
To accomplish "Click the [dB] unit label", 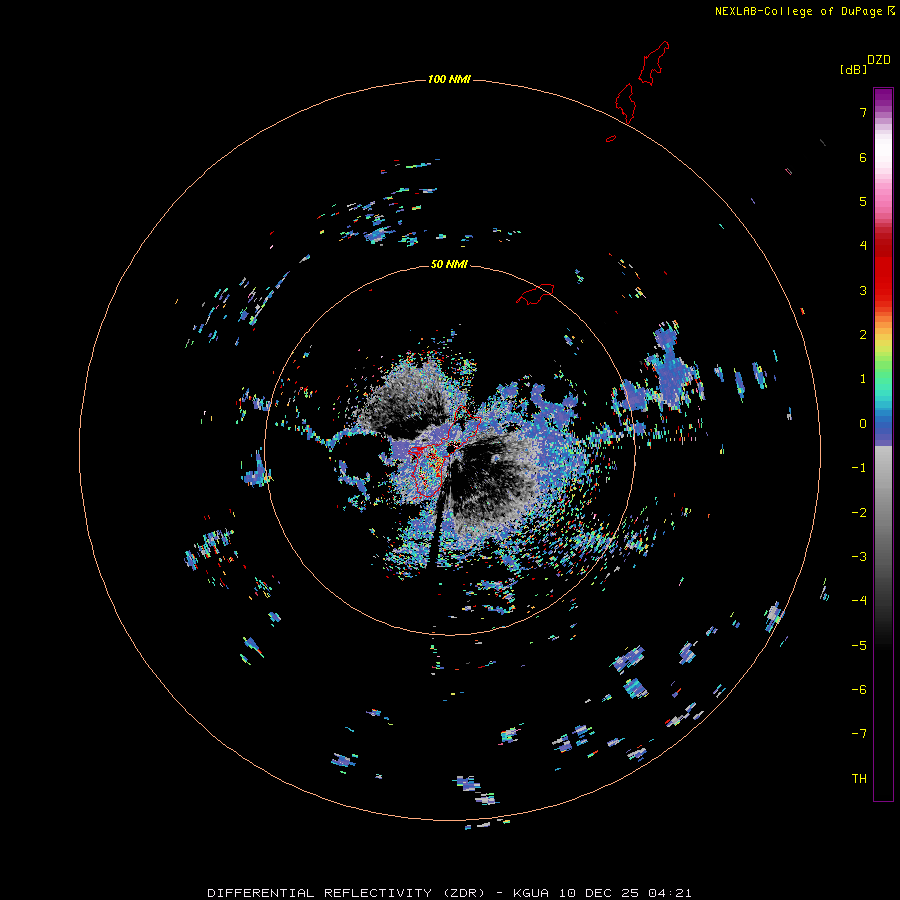I will click(x=853, y=69).
